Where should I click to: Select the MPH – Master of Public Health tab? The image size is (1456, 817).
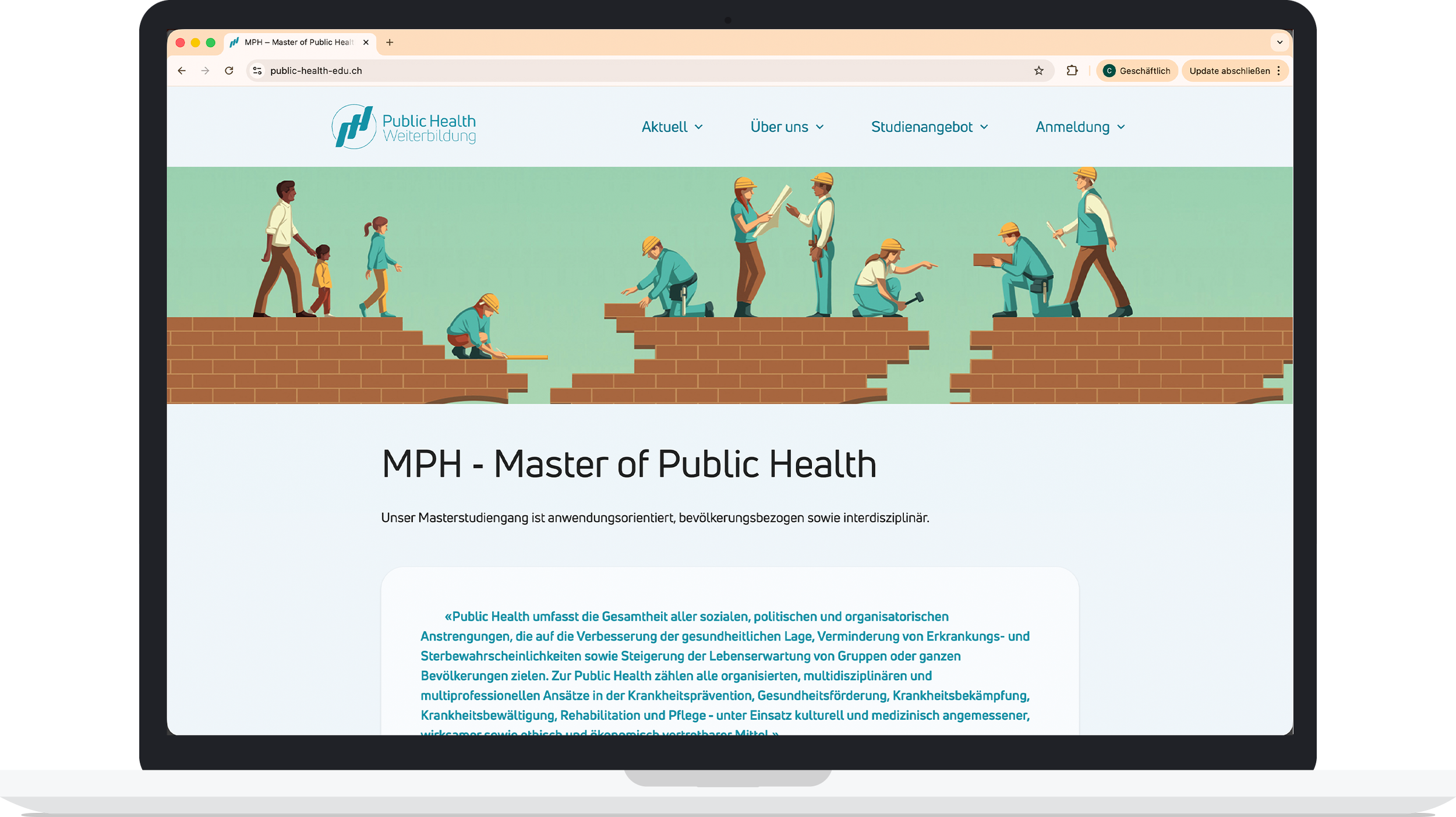(298, 42)
